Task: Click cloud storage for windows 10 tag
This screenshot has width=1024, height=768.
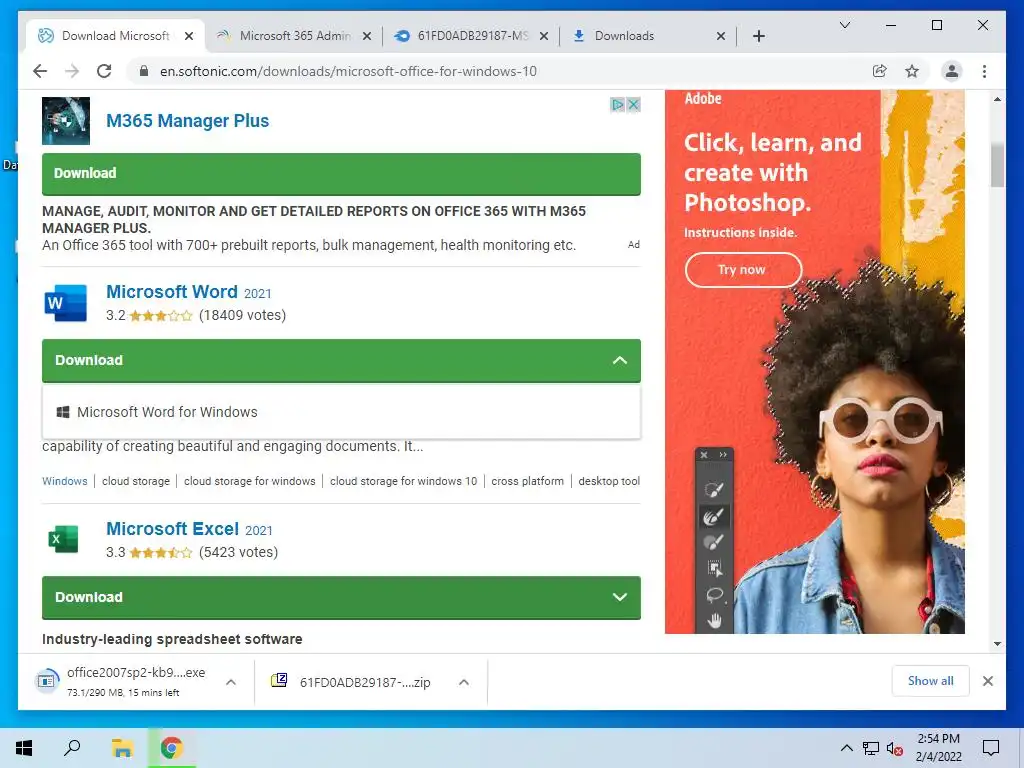Action: pos(404,481)
